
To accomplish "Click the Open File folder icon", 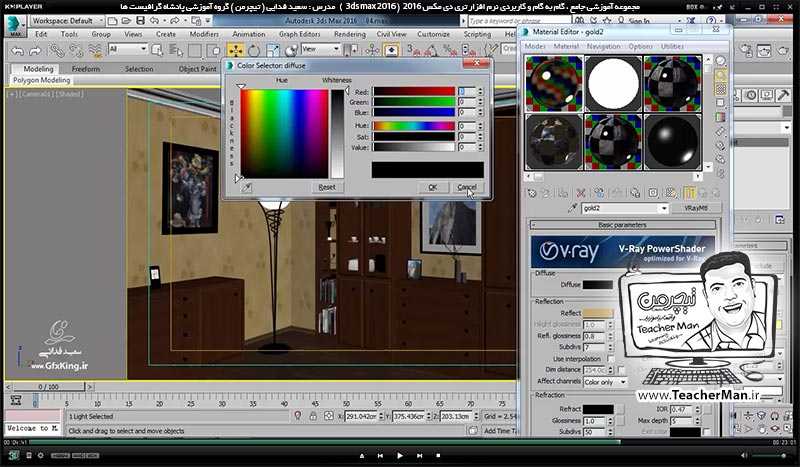I will (127, 20).
